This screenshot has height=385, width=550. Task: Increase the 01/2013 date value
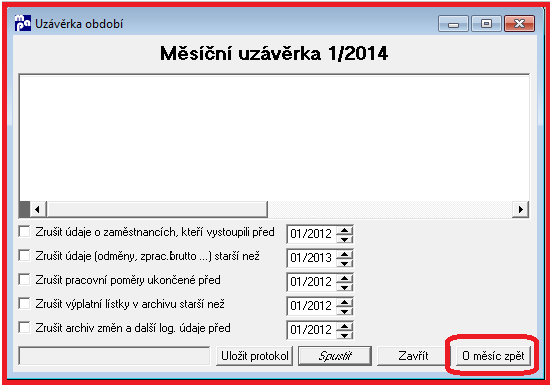point(344,254)
